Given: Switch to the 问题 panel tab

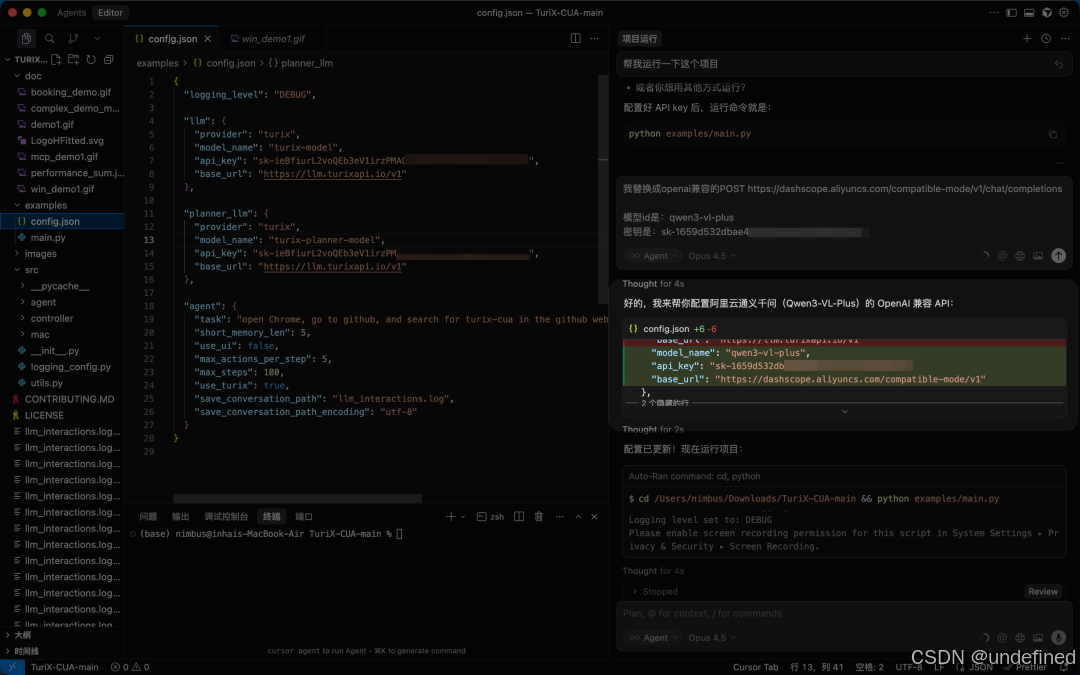Looking at the screenshot, I should (148, 517).
